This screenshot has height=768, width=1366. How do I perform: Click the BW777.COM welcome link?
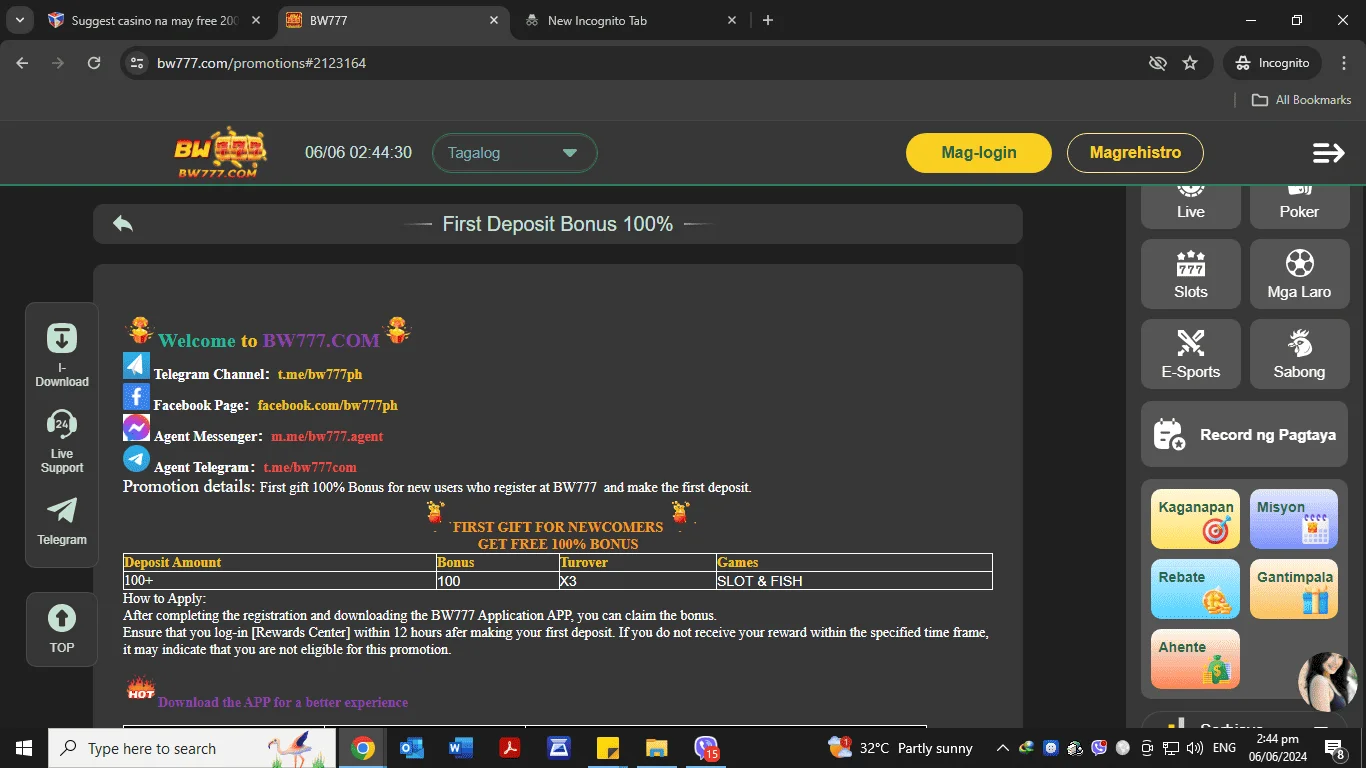coord(321,340)
